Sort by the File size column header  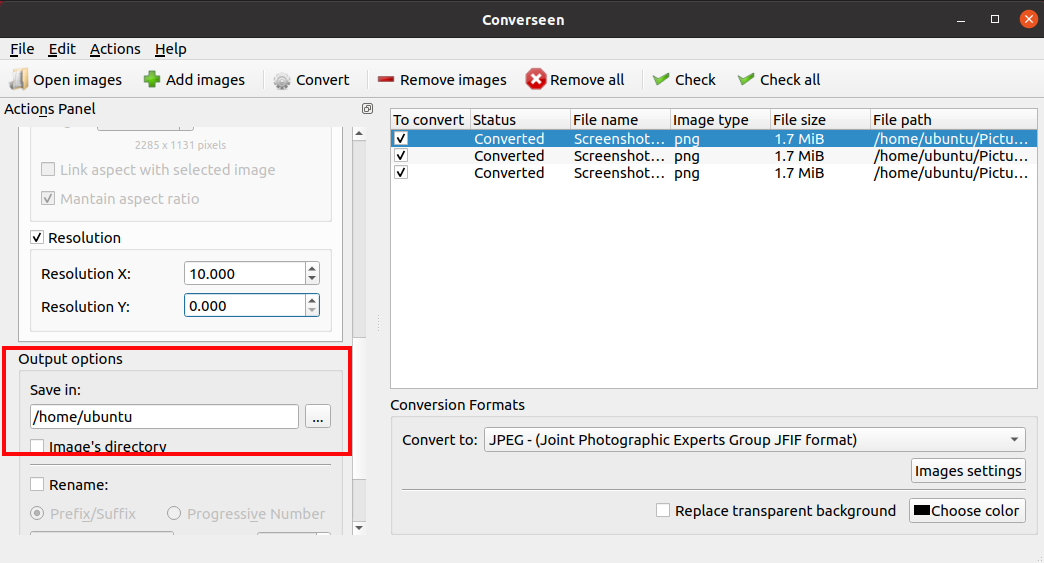[820, 120]
